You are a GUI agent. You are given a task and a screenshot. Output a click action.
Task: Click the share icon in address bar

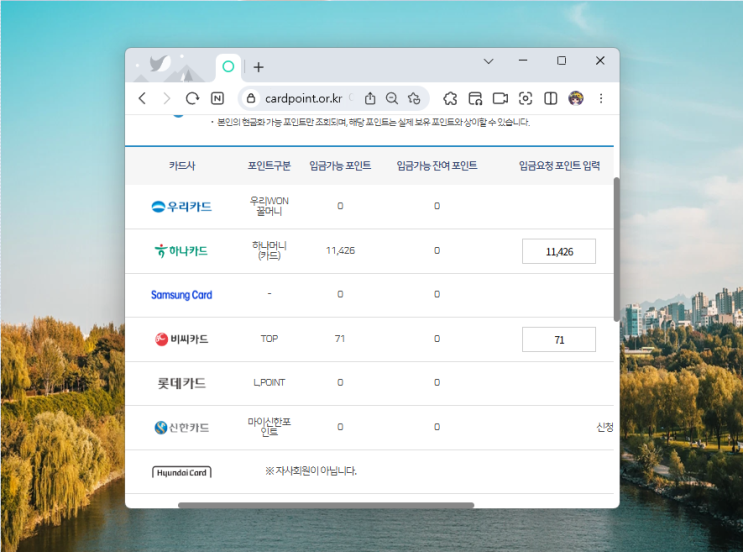[x=370, y=98]
